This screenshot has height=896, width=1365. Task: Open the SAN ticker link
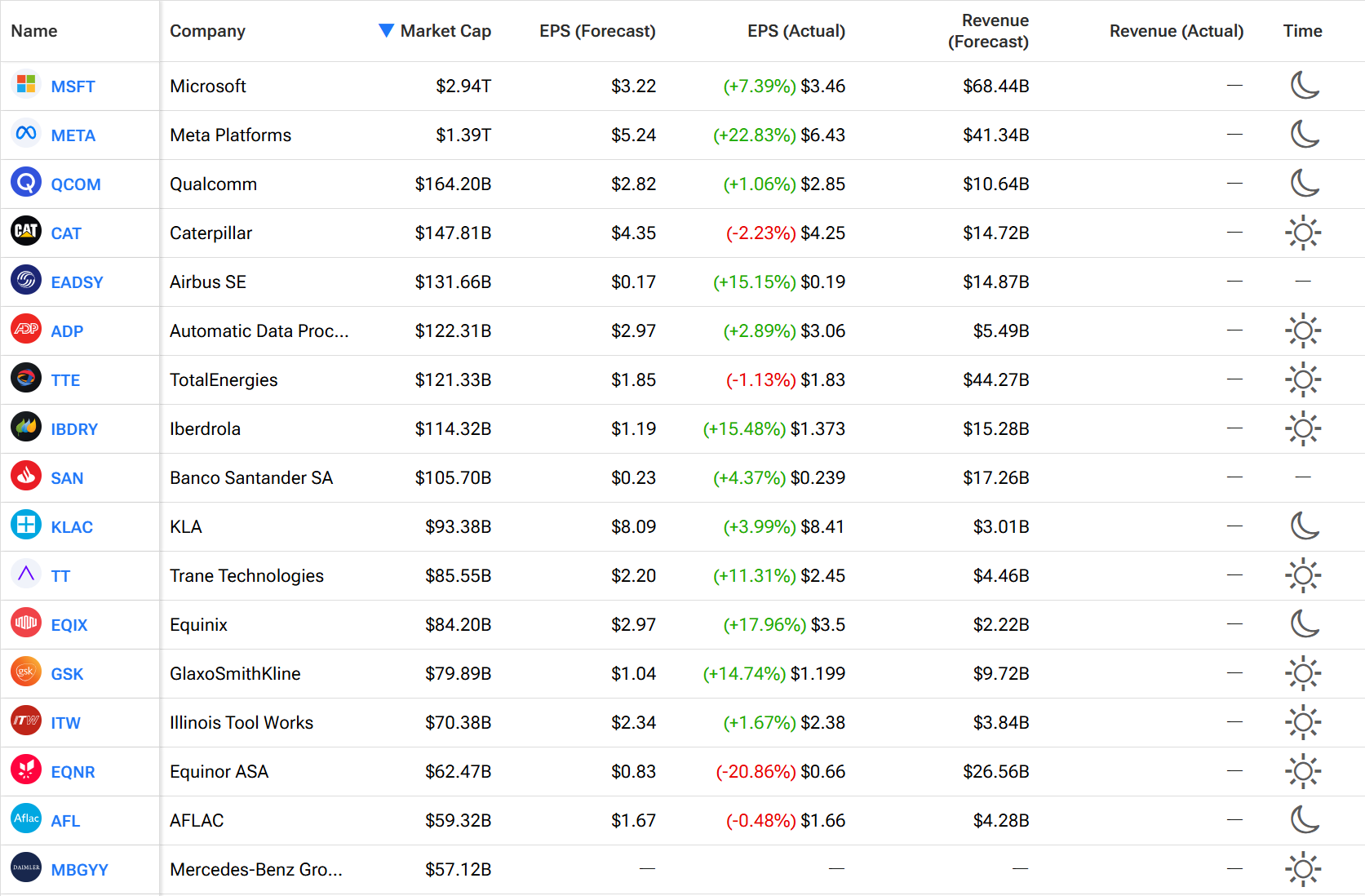coord(67,478)
